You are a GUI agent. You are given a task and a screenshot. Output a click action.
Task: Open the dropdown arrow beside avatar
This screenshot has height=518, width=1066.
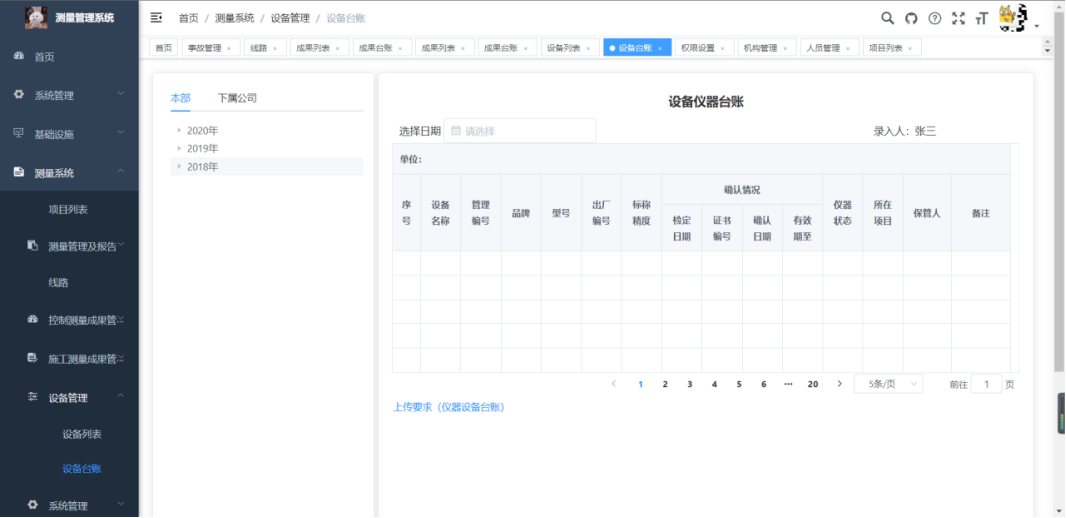pos(1037,26)
